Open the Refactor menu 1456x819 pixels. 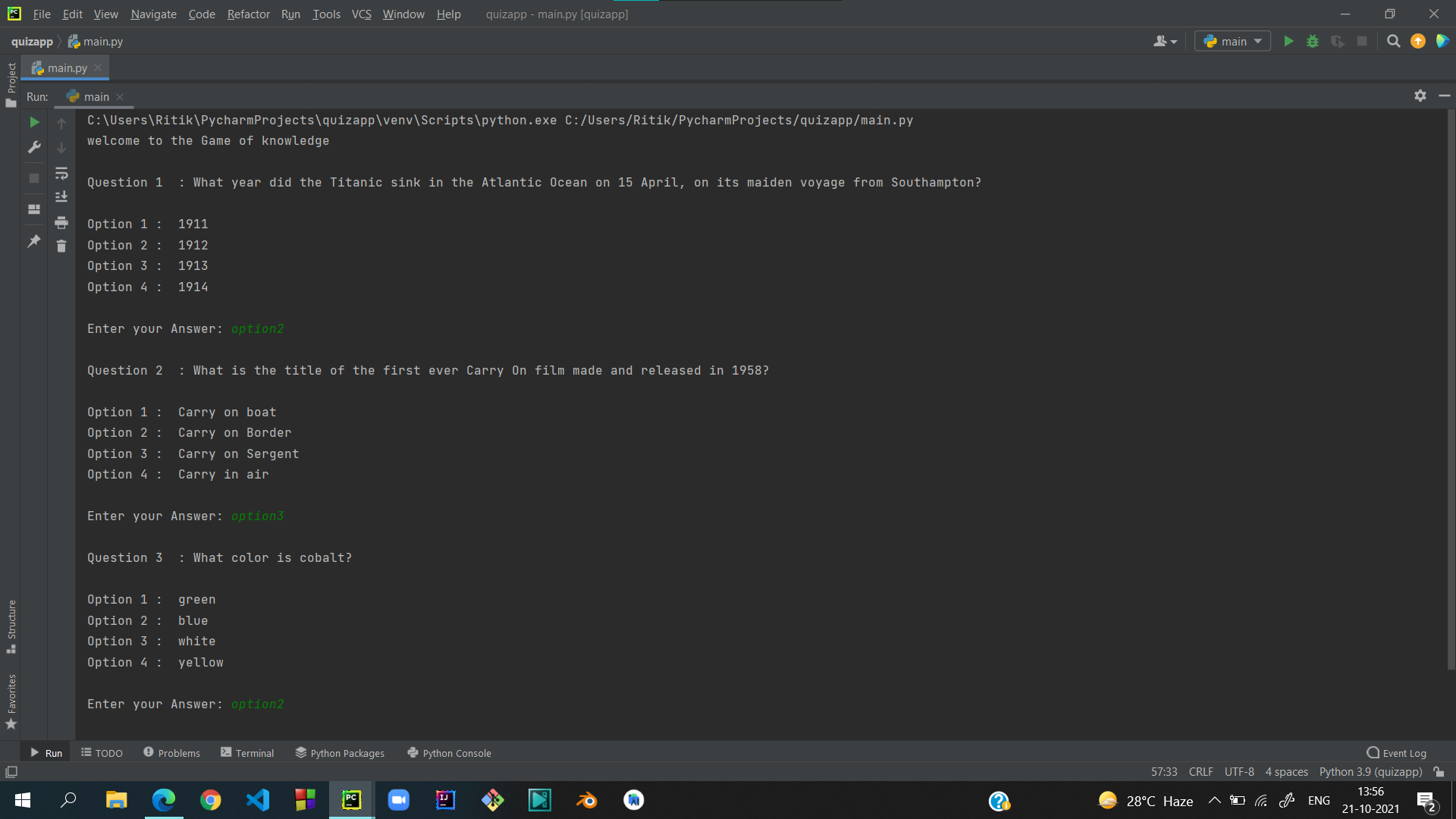point(248,14)
